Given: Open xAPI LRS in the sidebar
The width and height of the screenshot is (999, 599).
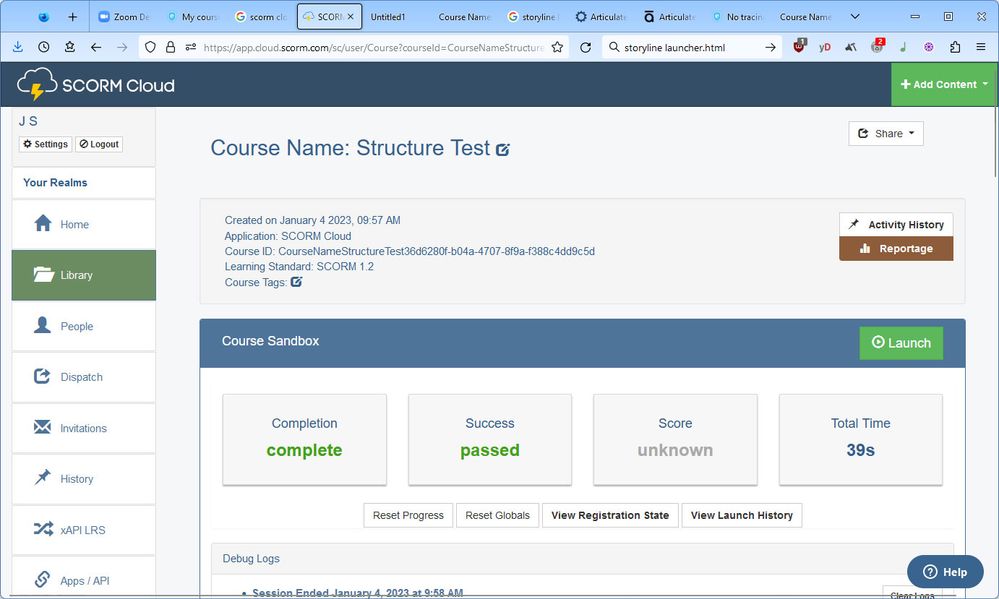Looking at the screenshot, I should 83,530.
